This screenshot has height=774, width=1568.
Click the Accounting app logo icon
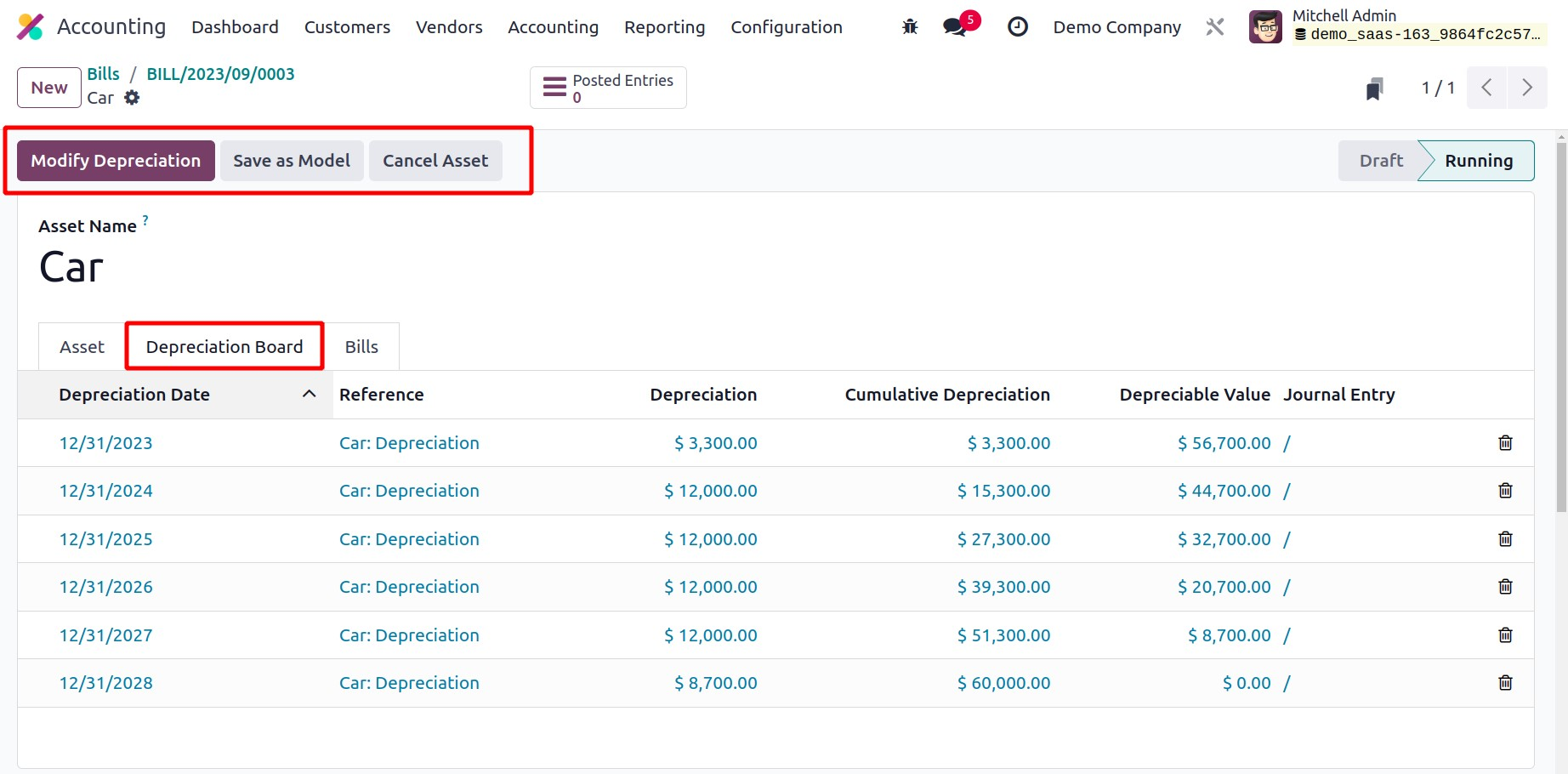31,27
